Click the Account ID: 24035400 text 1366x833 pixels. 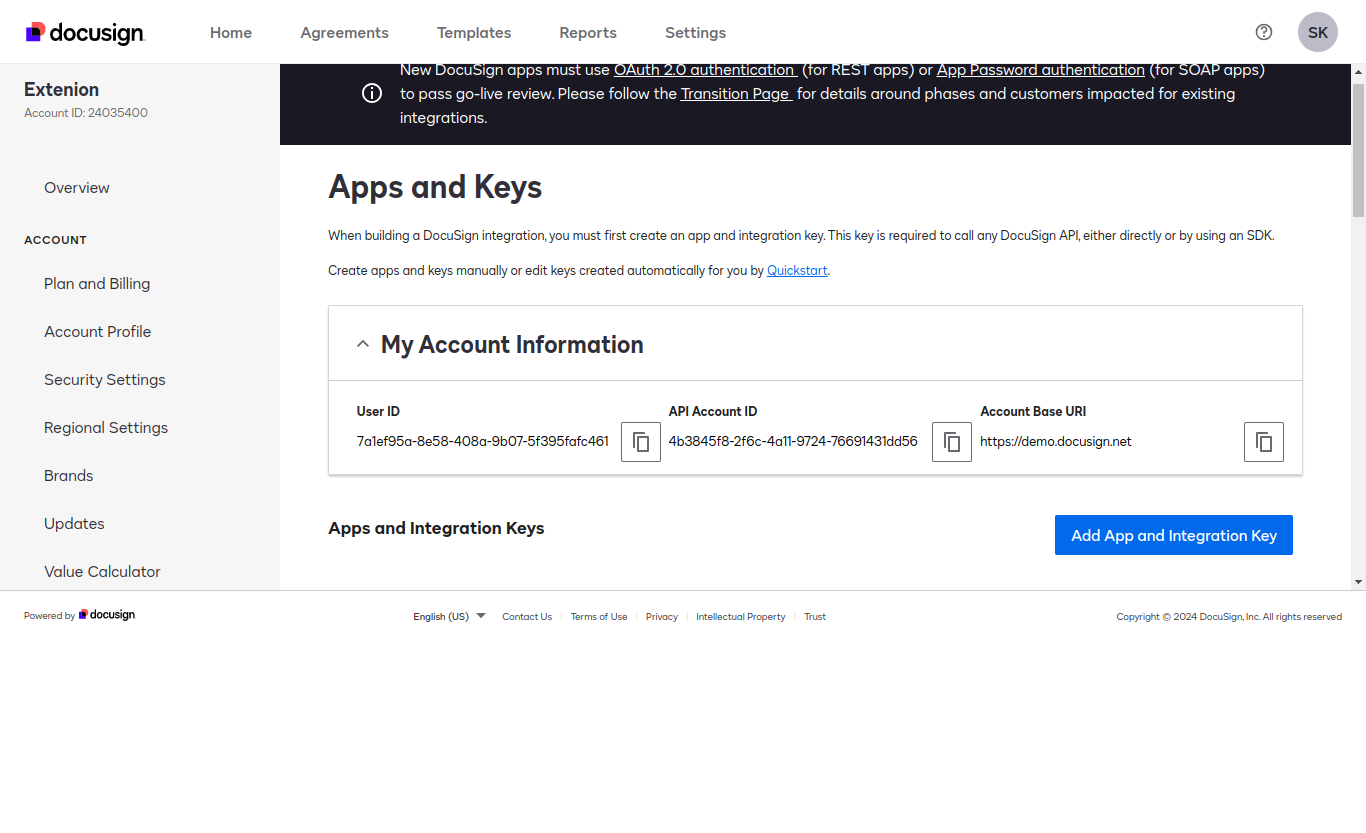pyautogui.click(x=86, y=113)
